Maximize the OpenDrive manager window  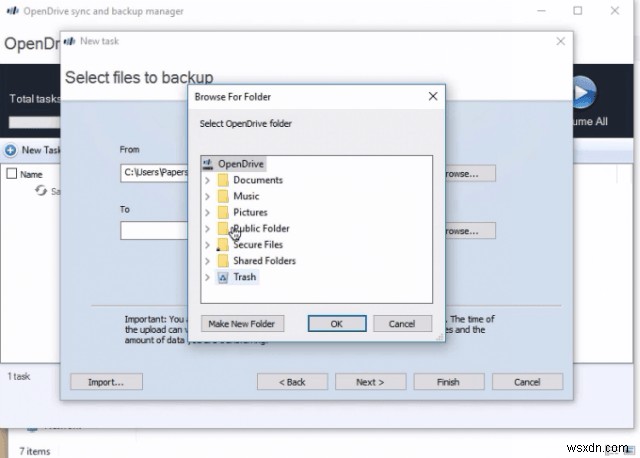578,11
